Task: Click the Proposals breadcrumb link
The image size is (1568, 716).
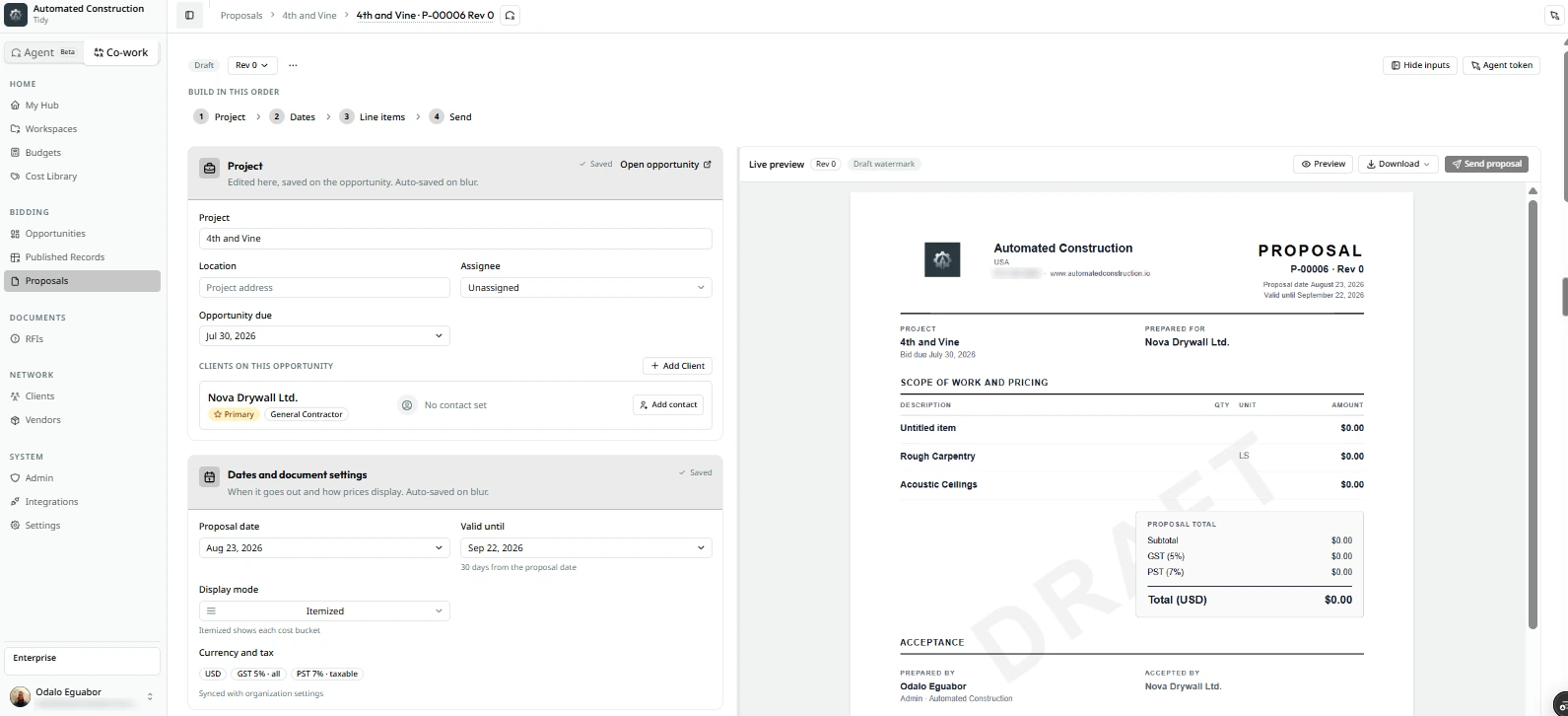Action: 241,16
